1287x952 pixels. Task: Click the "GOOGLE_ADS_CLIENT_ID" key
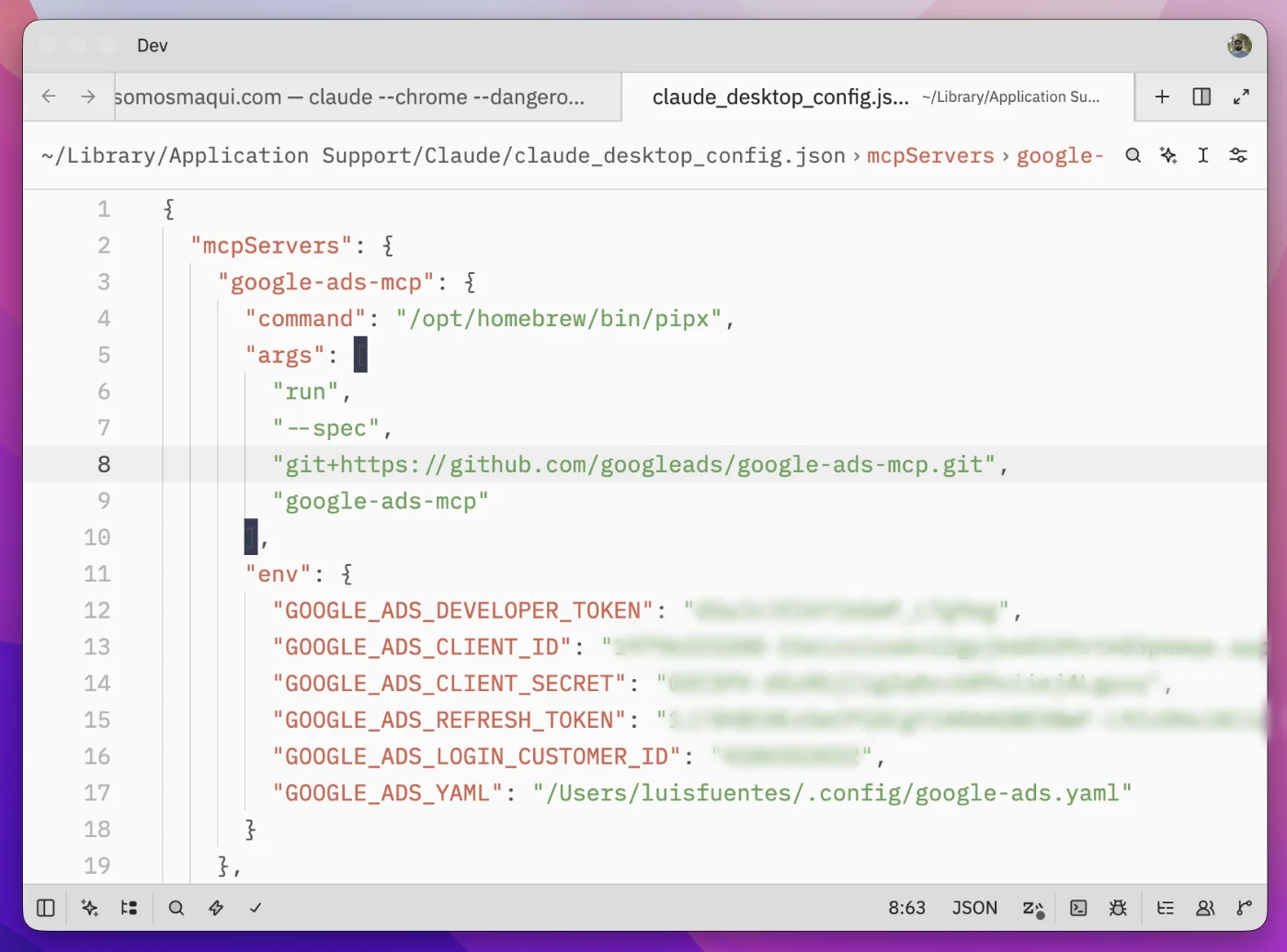pos(422,647)
